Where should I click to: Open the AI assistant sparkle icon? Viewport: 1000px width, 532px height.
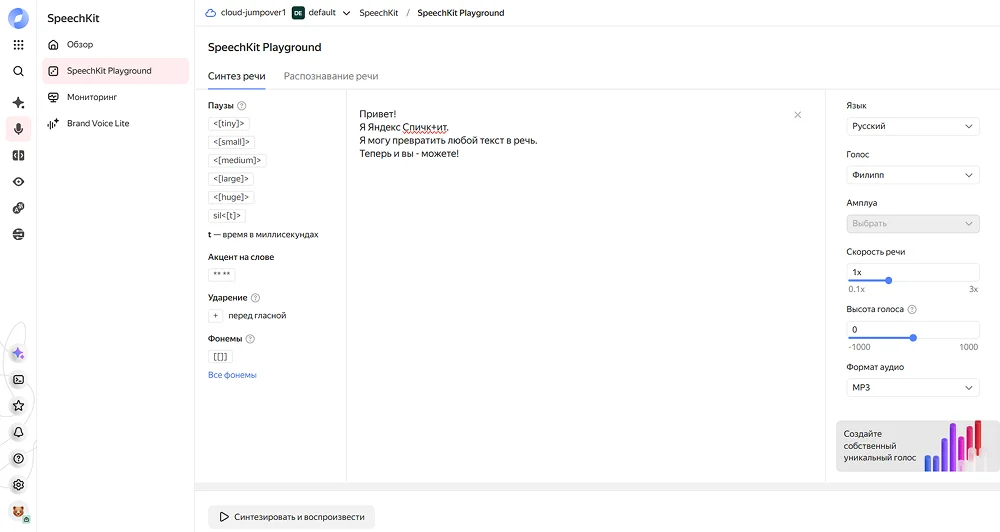point(18,353)
